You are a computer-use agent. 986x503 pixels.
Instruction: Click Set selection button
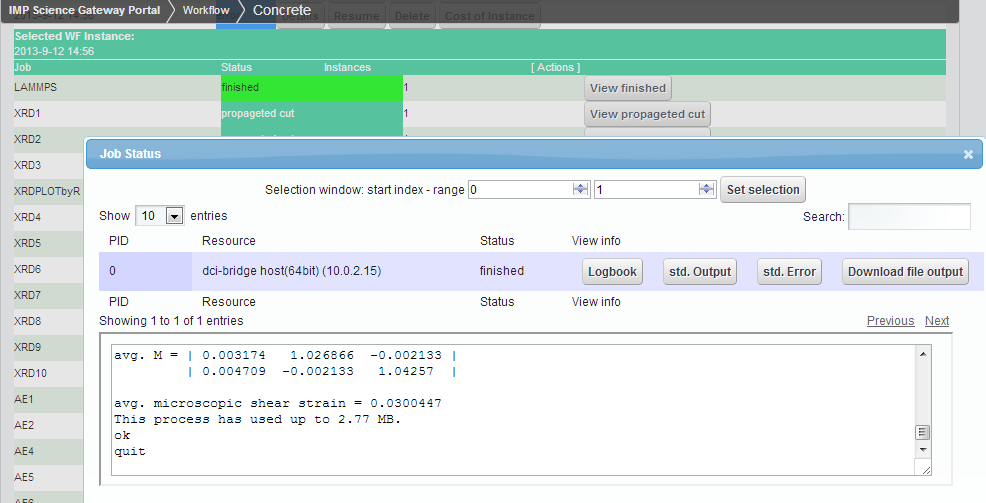coord(762,190)
